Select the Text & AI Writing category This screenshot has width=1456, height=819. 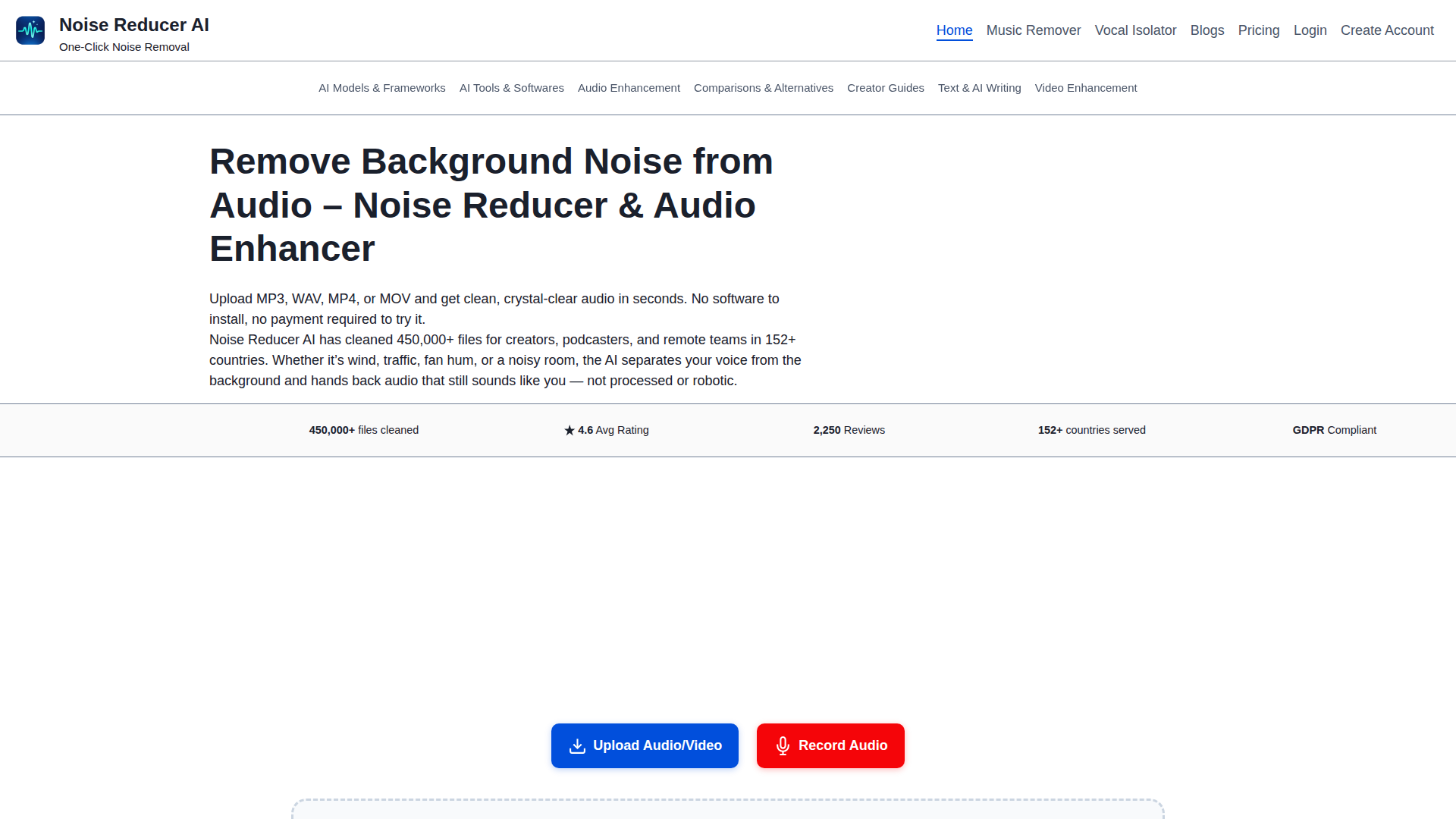980,88
